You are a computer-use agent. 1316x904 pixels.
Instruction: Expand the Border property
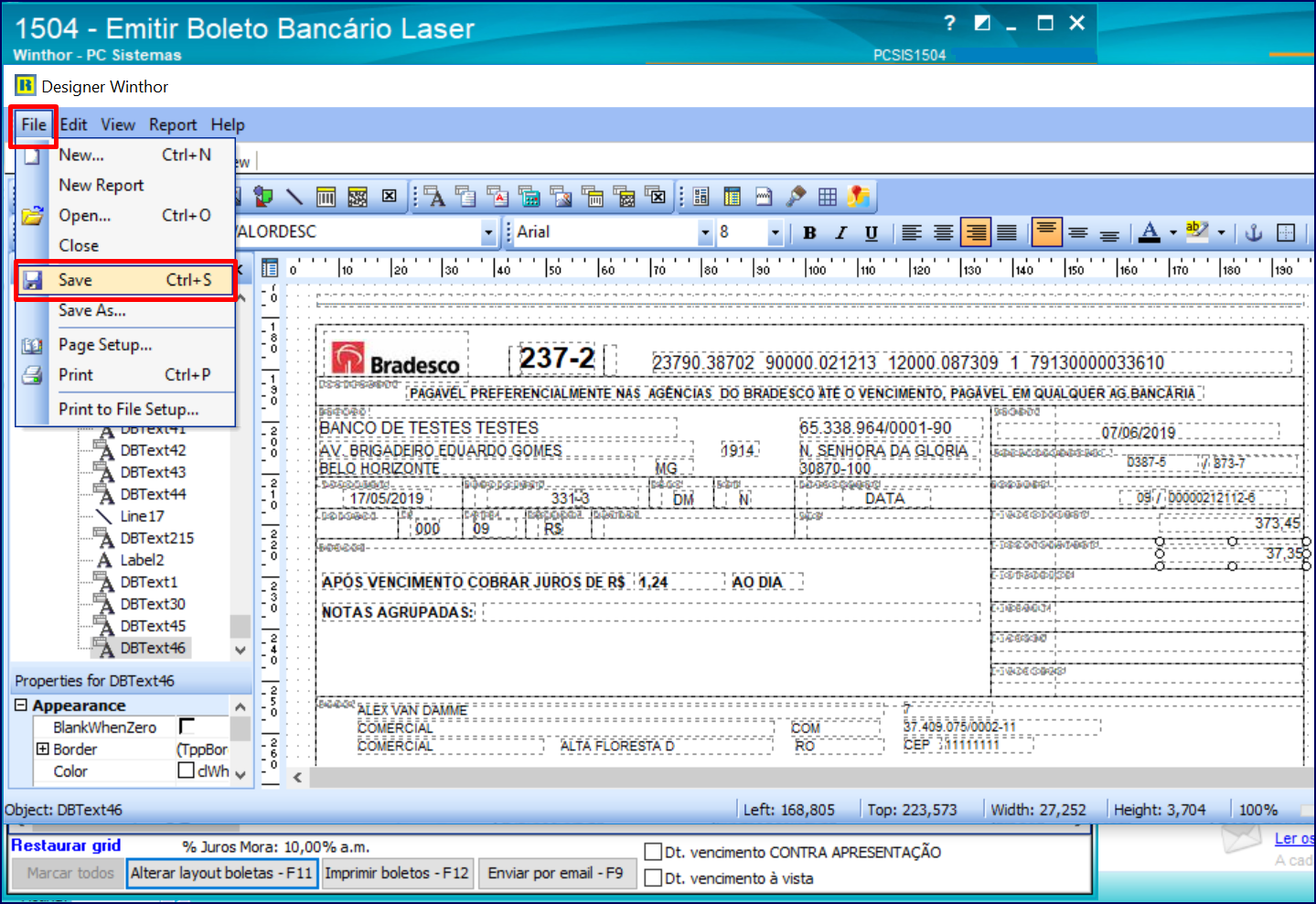tap(42, 748)
